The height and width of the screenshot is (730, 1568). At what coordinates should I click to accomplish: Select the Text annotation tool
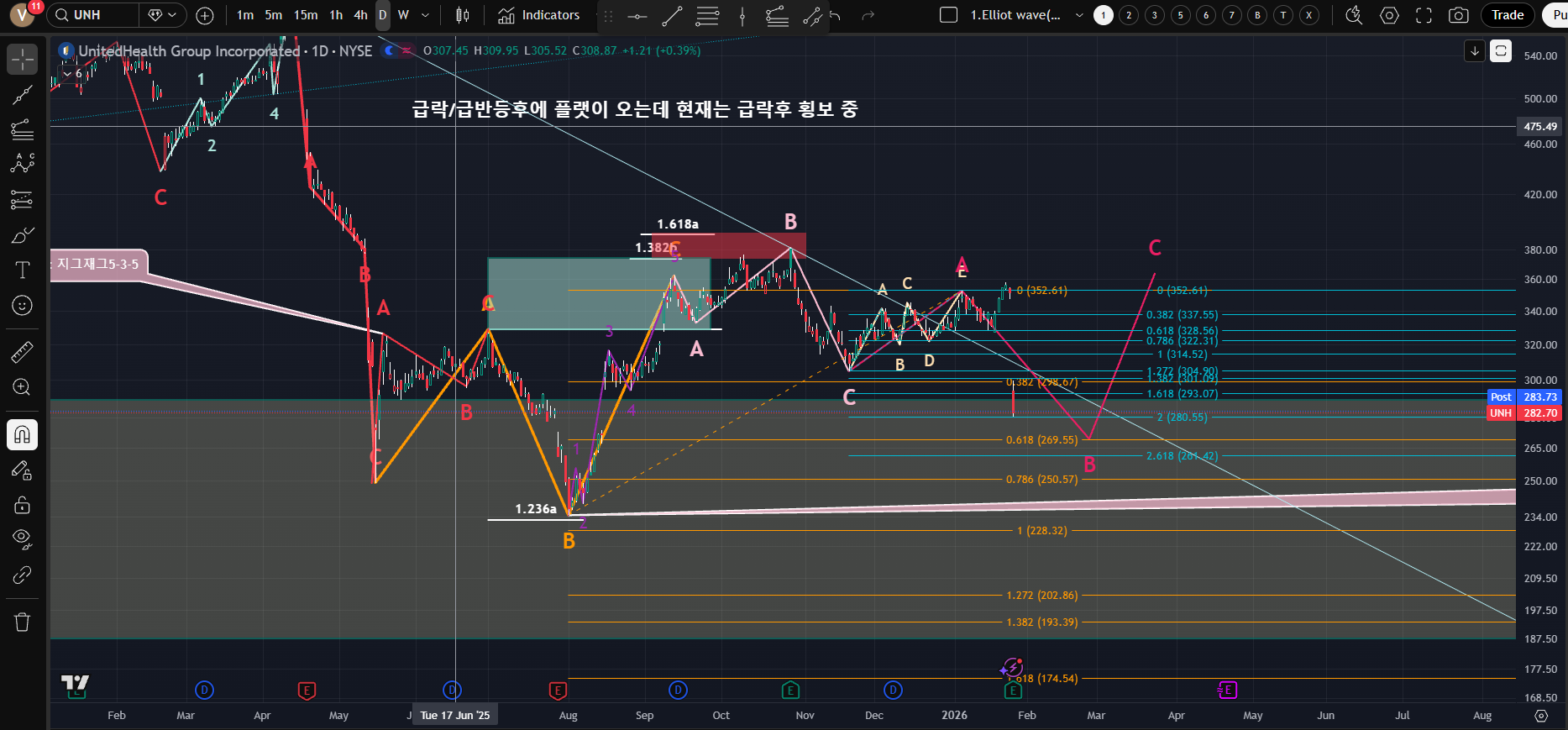coord(23,270)
